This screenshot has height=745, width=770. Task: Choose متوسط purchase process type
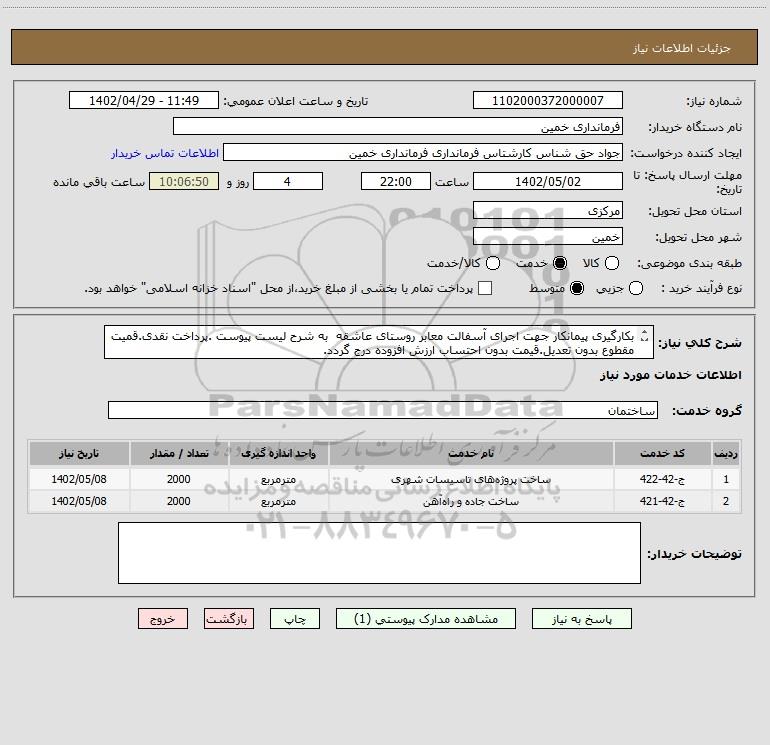pos(577,288)
